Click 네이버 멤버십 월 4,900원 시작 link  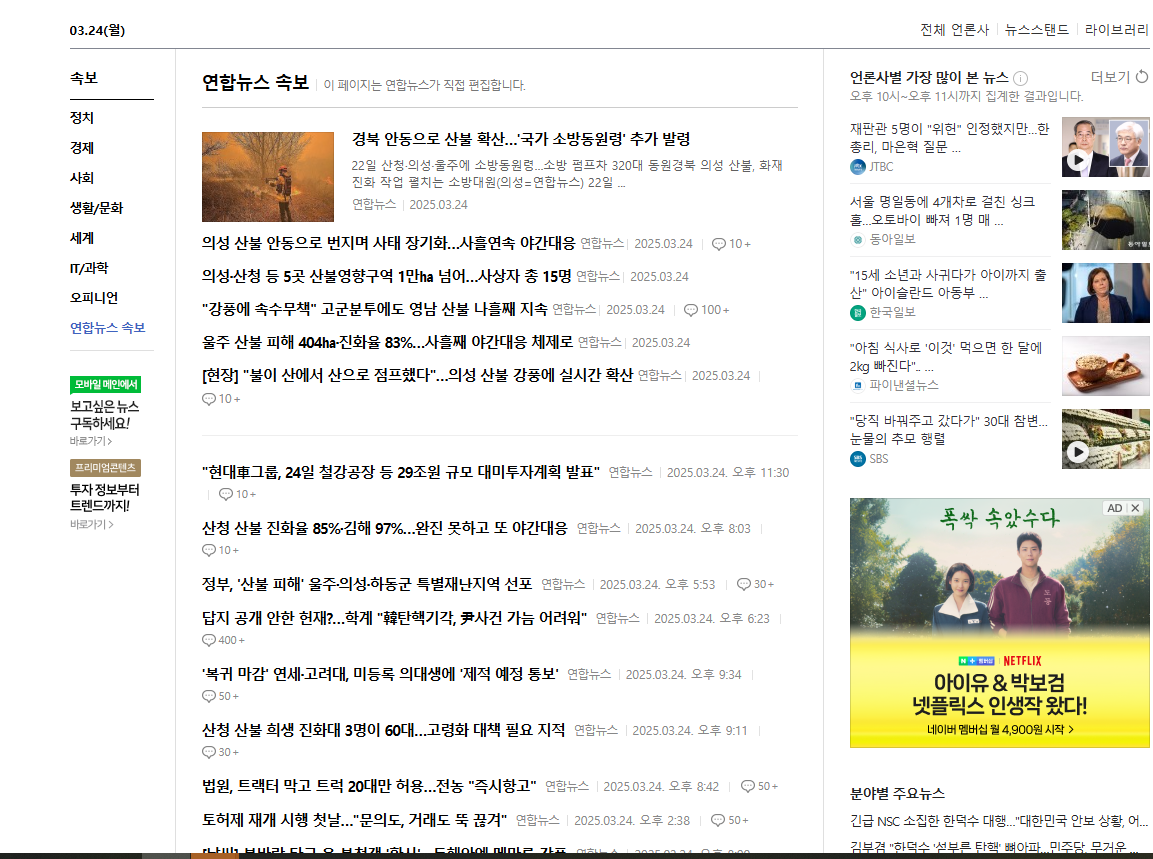[x=1000, y=730]
